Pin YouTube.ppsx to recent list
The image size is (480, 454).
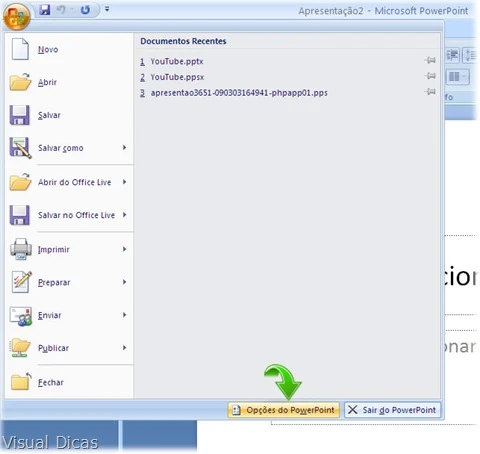point(430,76)
